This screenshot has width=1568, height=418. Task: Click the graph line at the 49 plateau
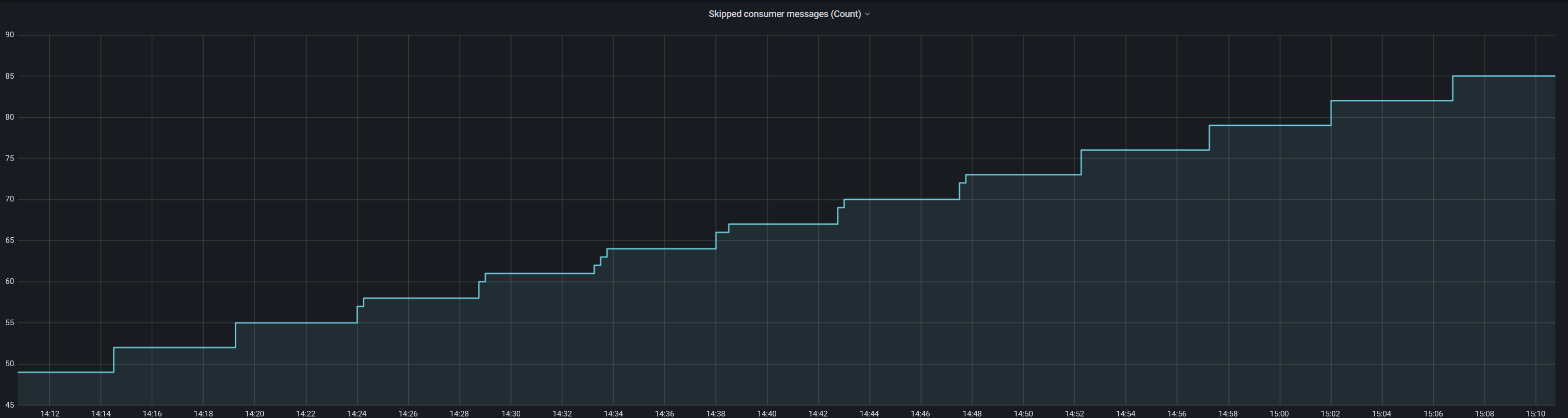pos(66,372)
